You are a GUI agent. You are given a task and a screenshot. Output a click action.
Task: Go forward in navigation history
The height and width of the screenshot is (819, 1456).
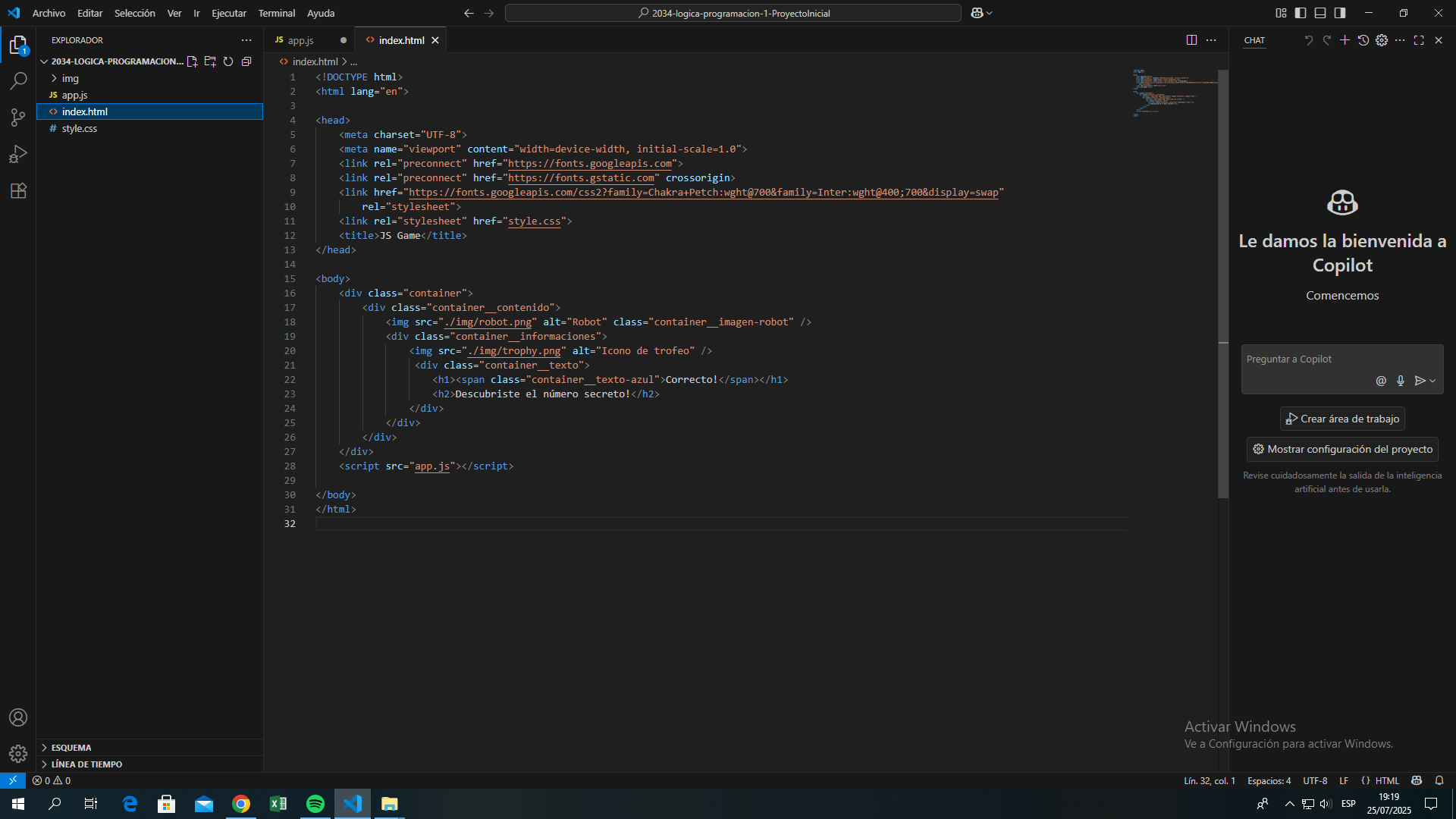click(488, 13)
